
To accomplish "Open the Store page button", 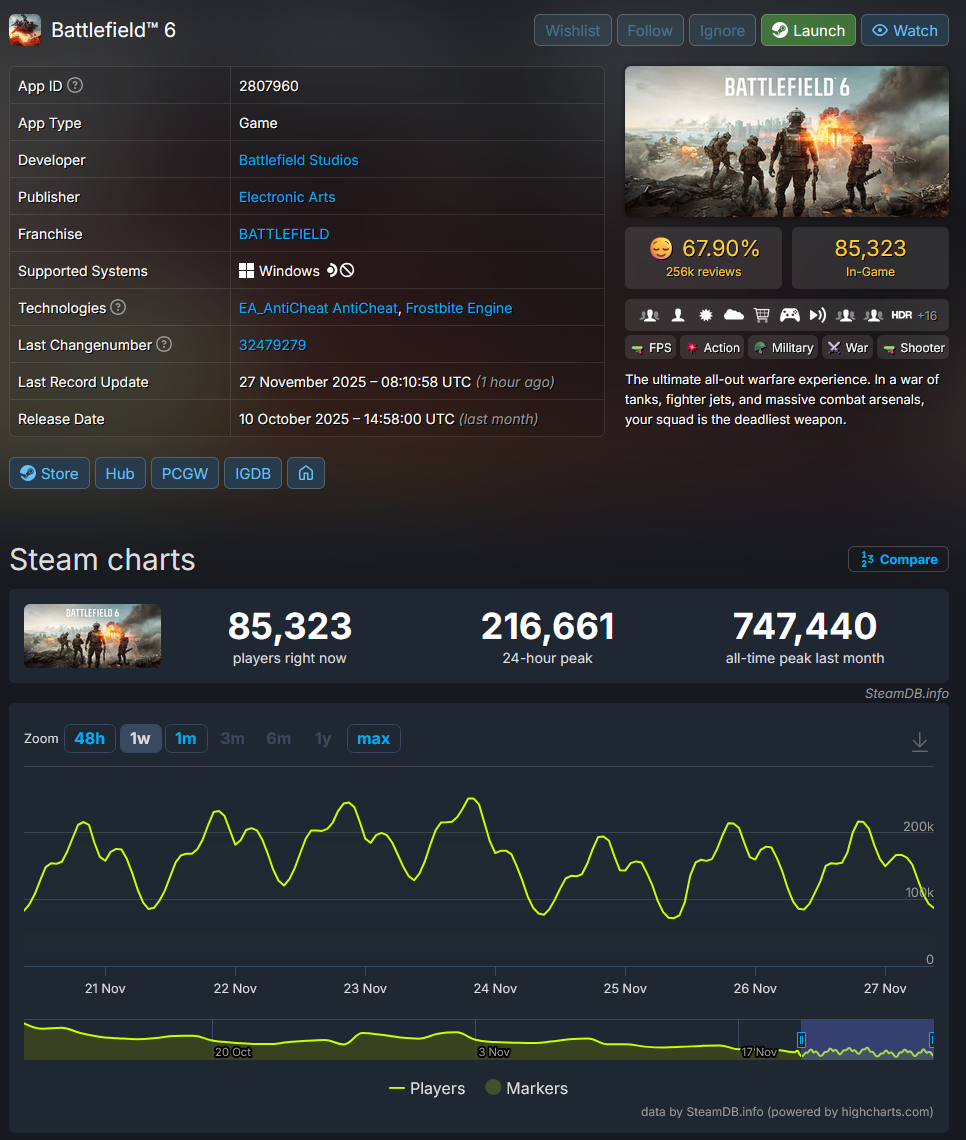I will coord(49,473).
